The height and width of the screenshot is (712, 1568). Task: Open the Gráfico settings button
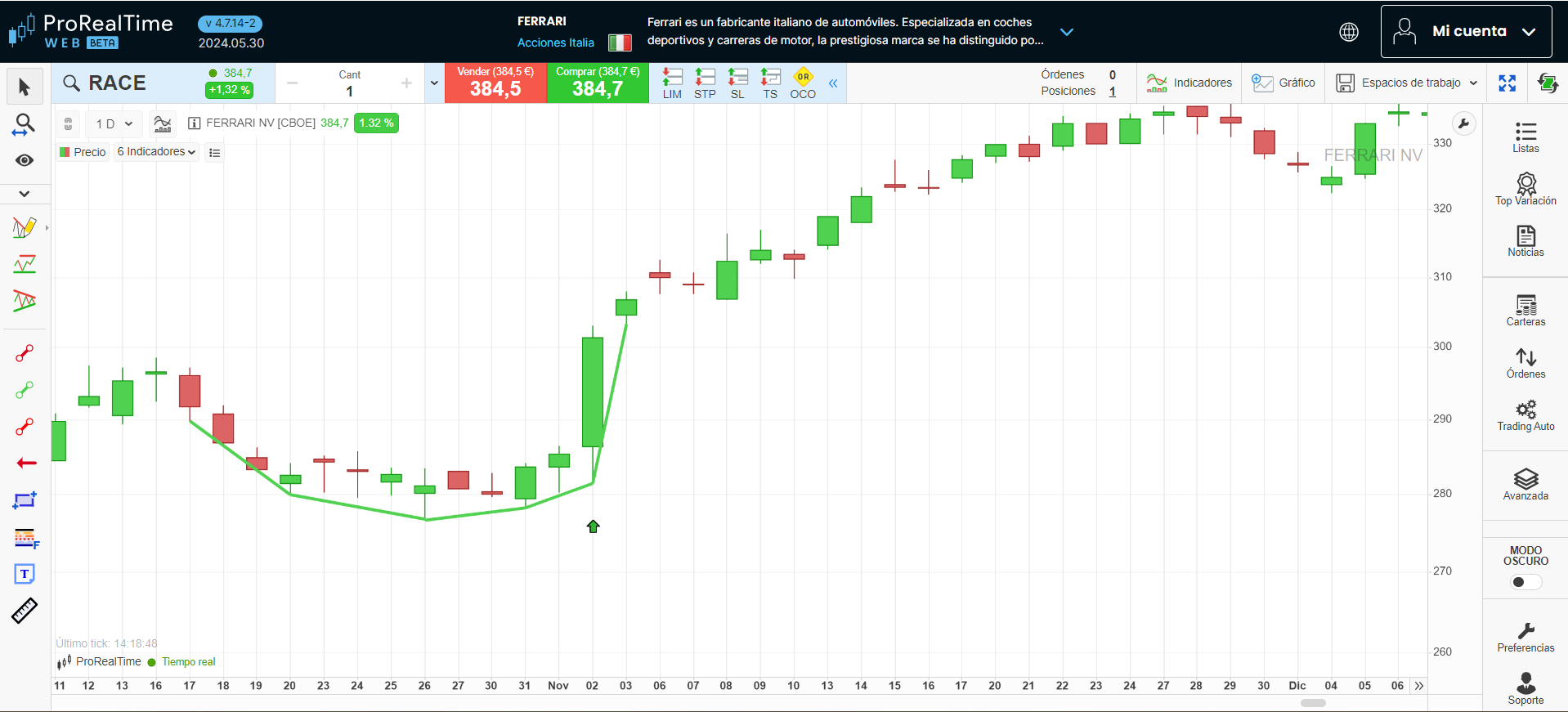[1284, 83]
